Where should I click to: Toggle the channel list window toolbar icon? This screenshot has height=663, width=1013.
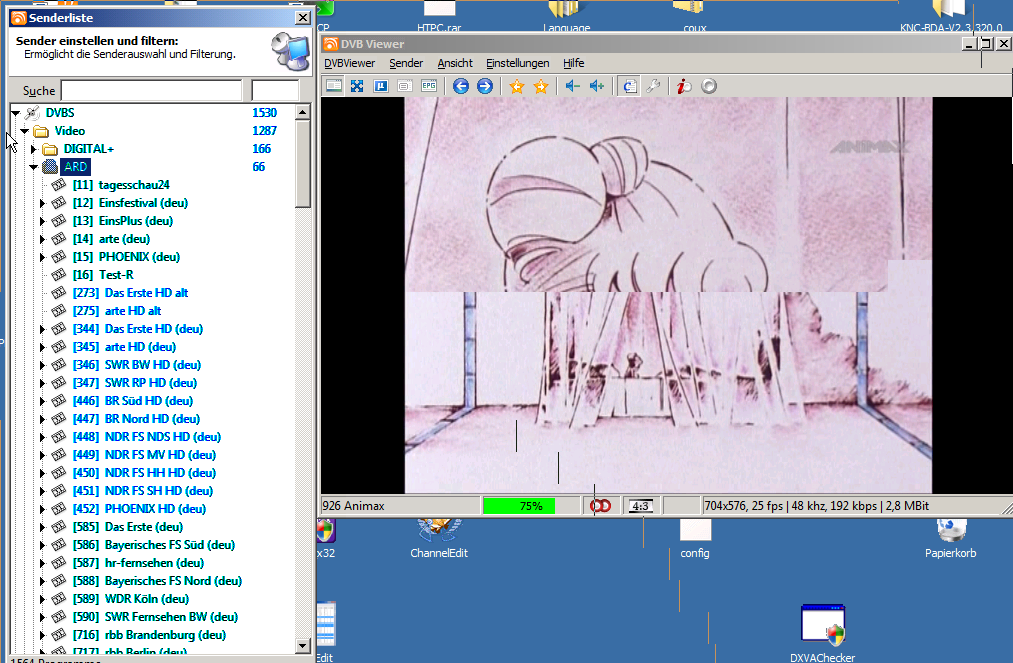click(333, 86)
